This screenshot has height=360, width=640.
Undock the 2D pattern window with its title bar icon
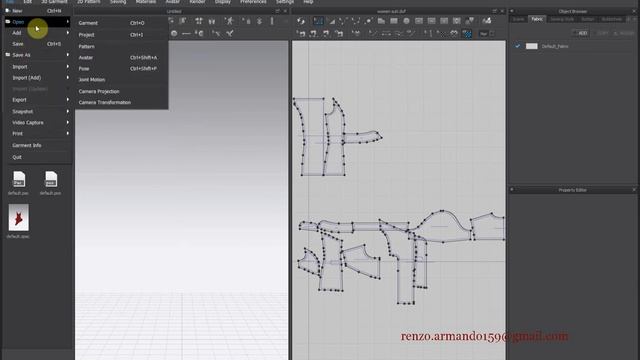[495, 11]
